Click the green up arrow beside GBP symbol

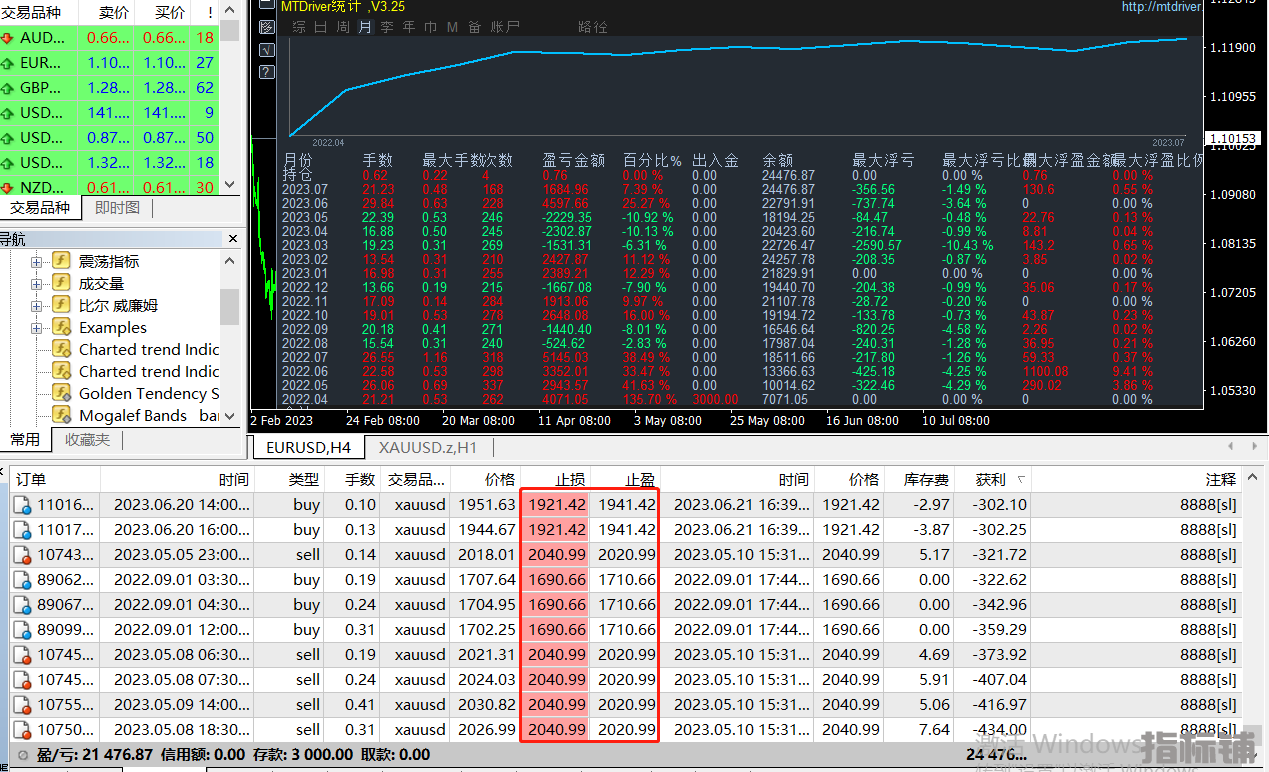pos(8,88)
